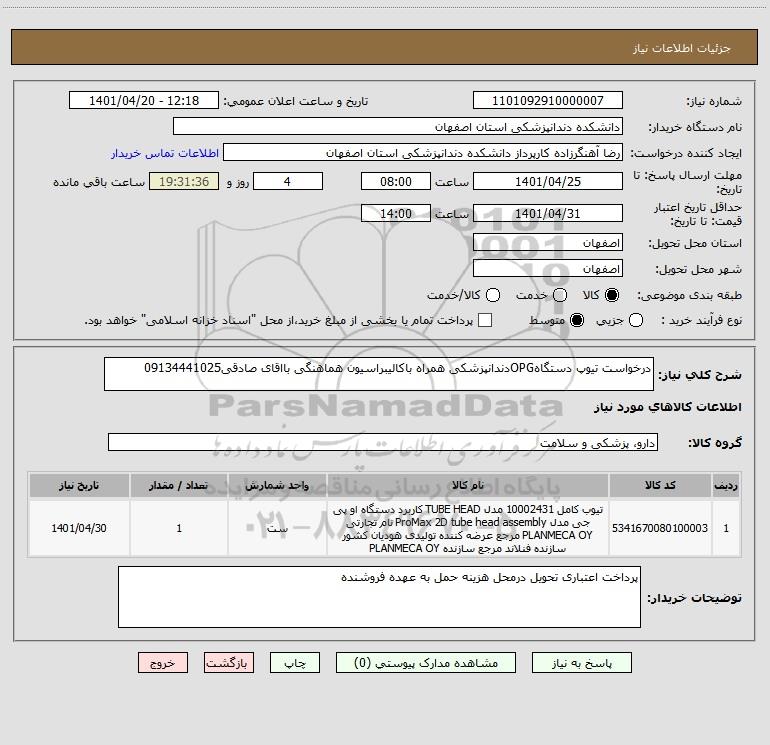The width and height of the screenshot is (770, 745).
Task: Click the delivery city field اصفهان
Action: click(x=548, y=268)
